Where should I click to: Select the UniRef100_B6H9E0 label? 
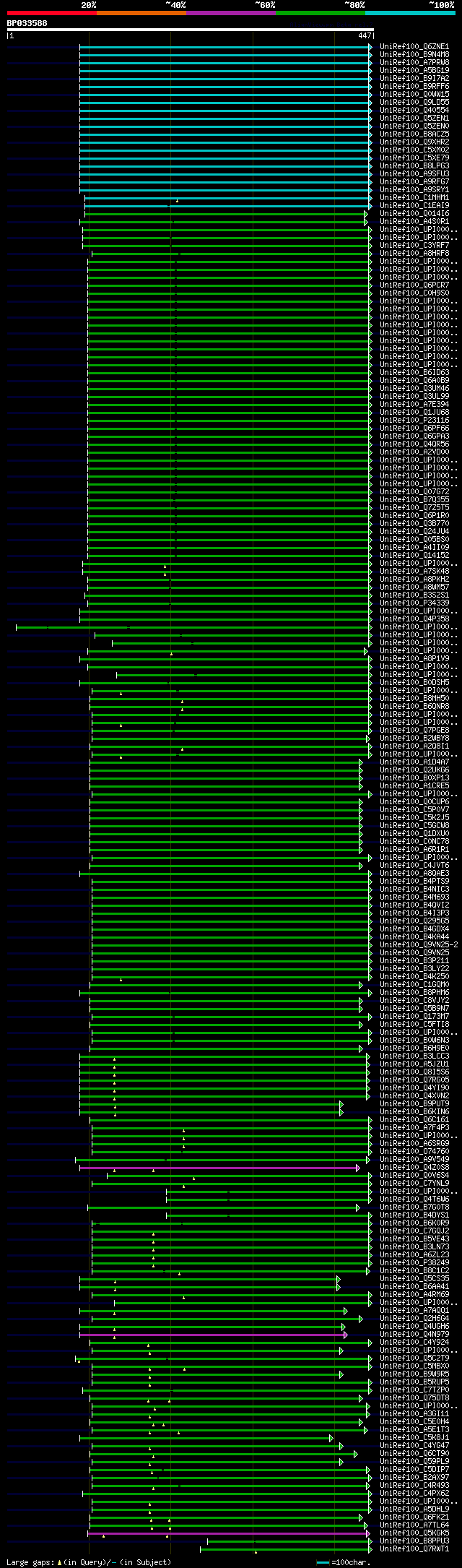414,1048
